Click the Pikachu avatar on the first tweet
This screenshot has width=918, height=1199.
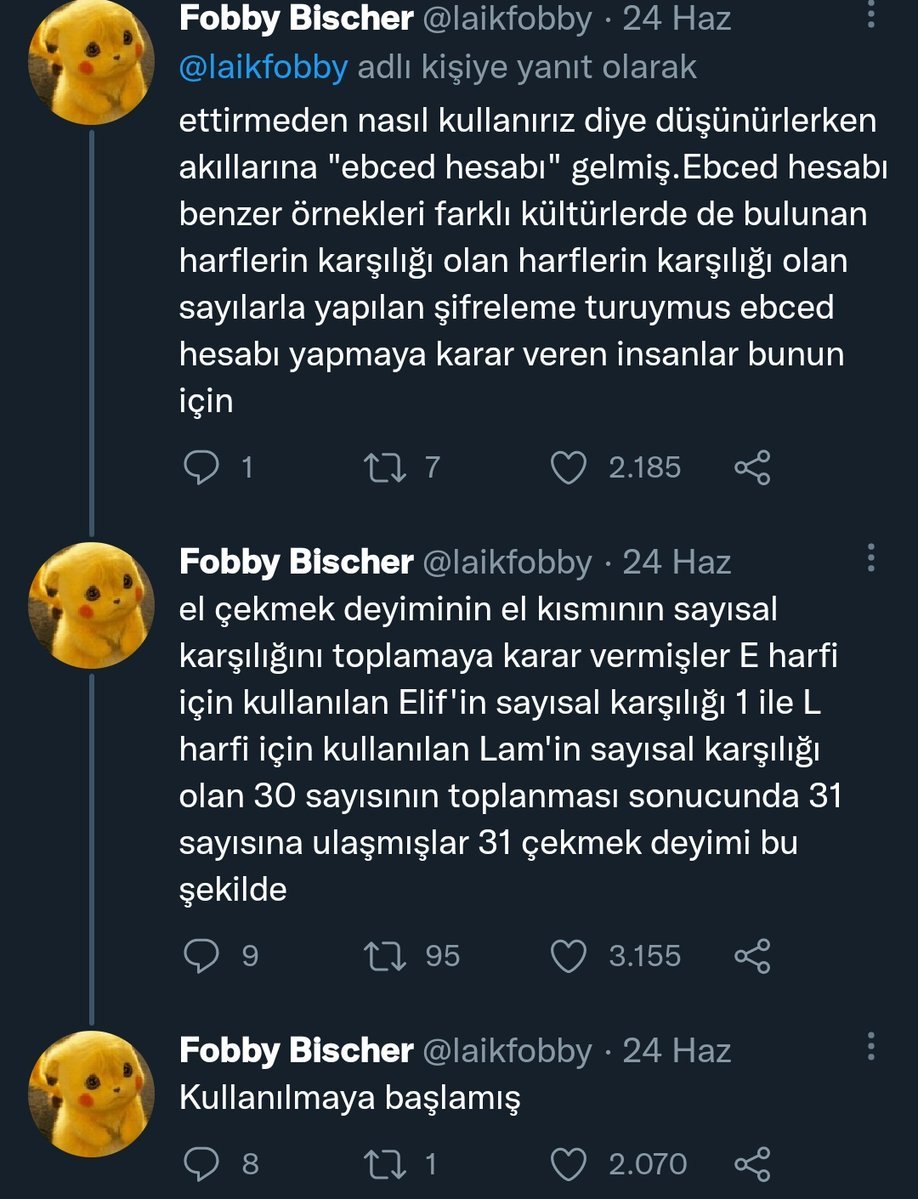pos(92,62)
